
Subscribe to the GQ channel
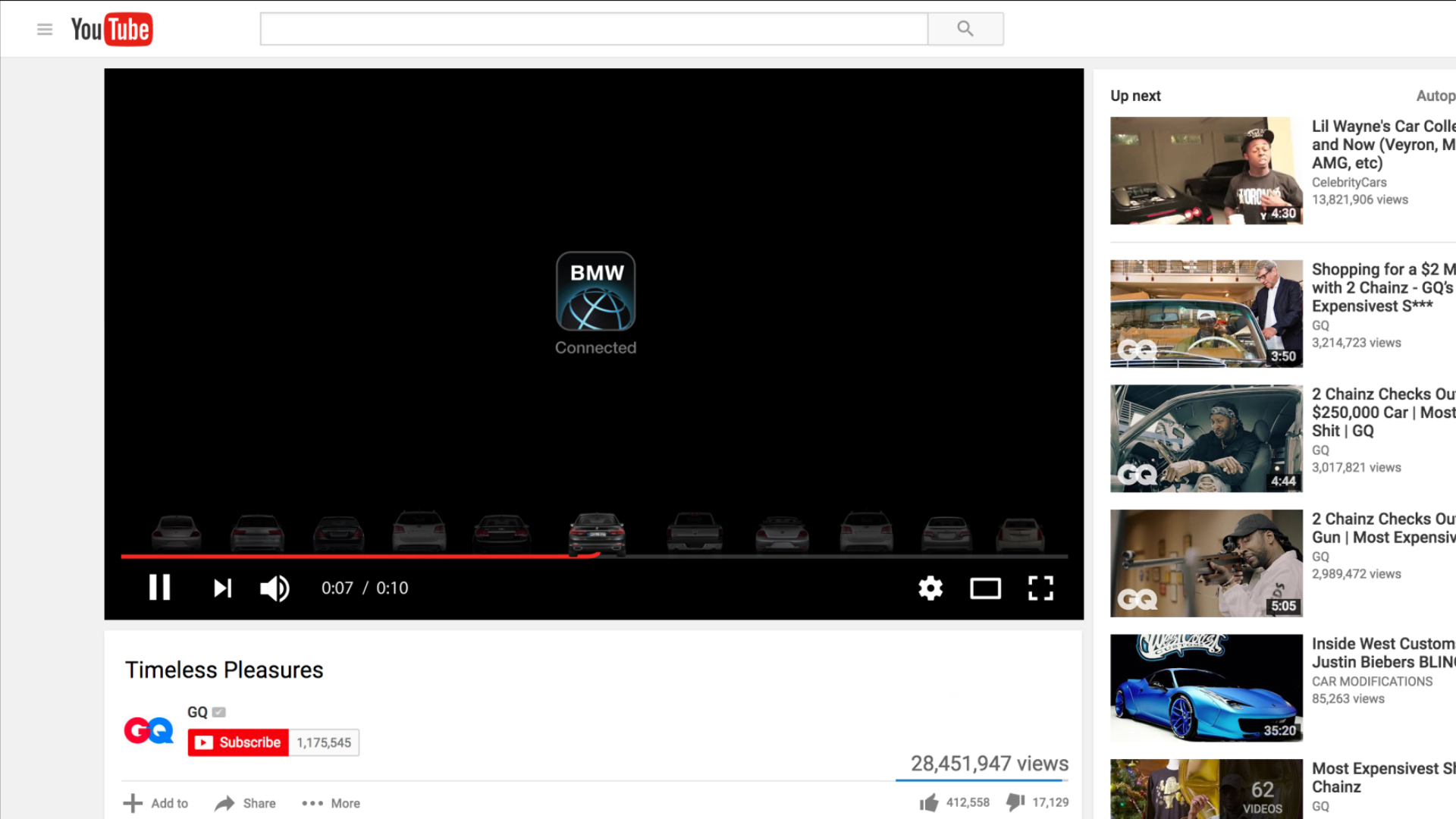(x=239, y=742)
